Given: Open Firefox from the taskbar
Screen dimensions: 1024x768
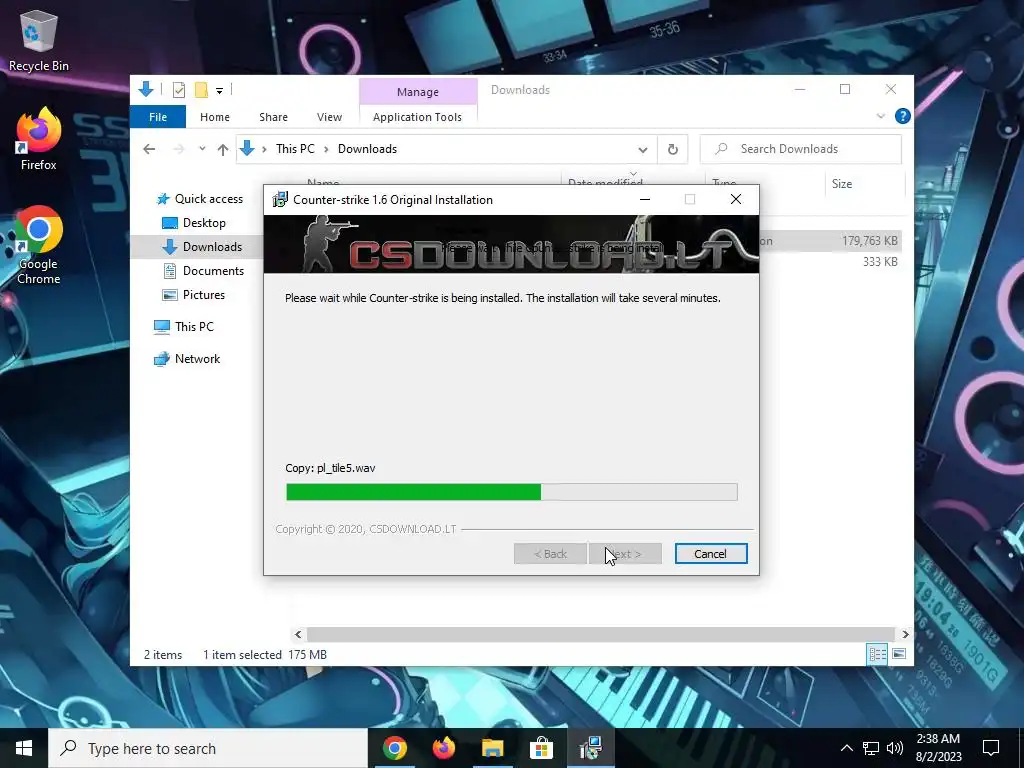Looking at the screenshot, I should coord(443,748).
